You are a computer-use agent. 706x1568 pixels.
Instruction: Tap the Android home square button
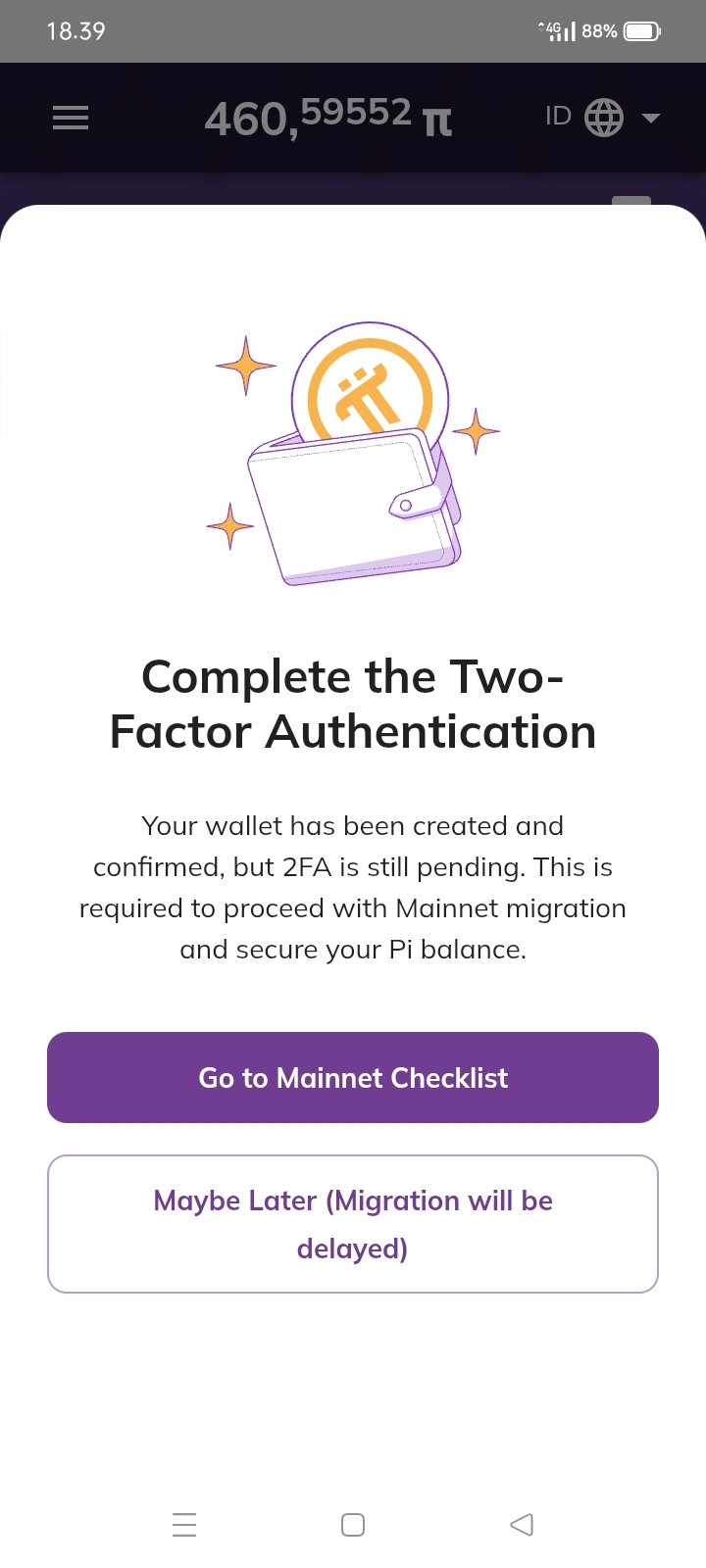coord(353,1525)
